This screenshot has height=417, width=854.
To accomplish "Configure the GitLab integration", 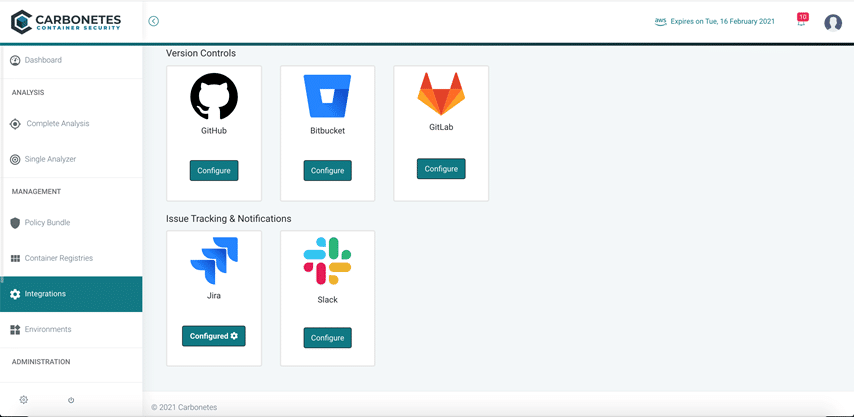I will coord(441,169).
